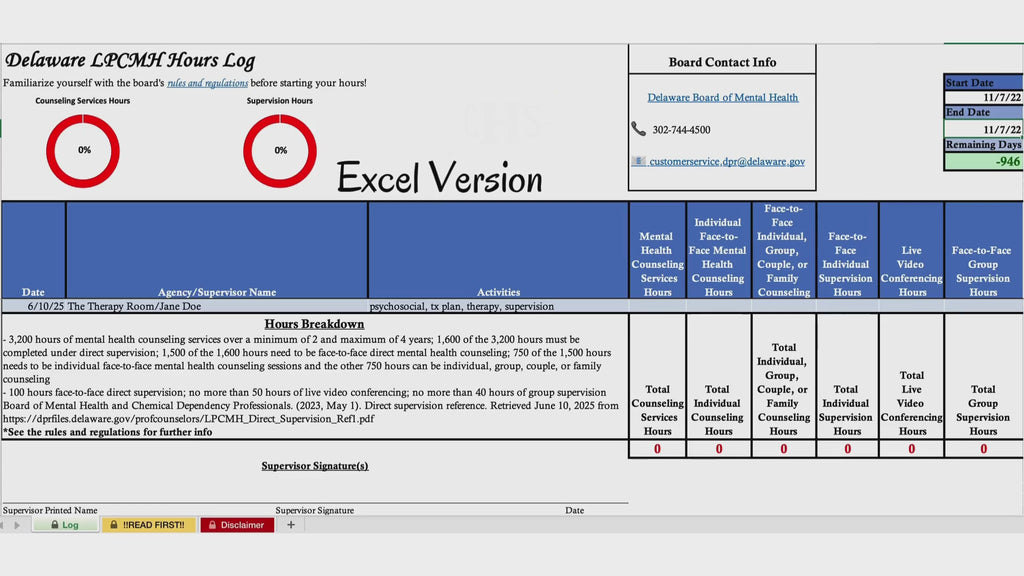1024x576 pixels.
Task: Select the Remaining Days value -946
Action: point(984,161)
